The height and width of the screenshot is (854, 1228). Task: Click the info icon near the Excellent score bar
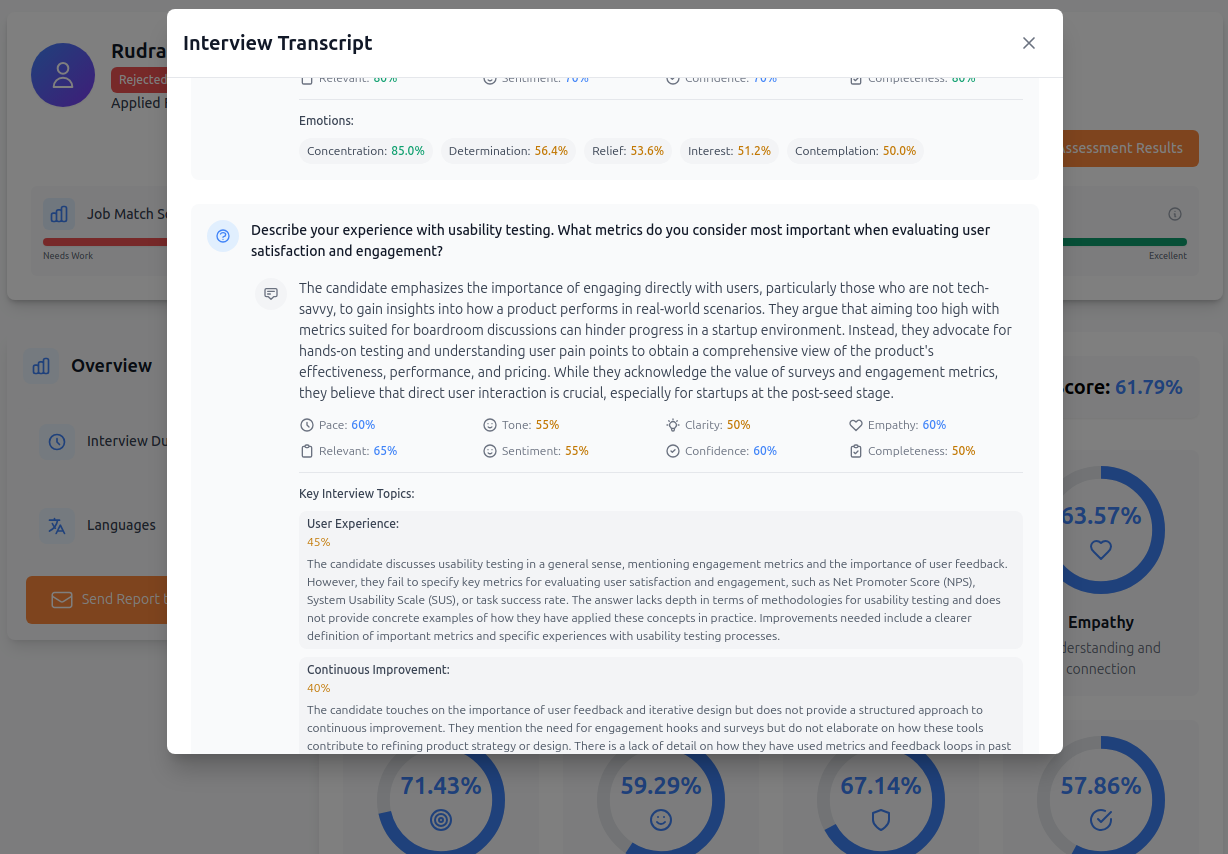pyautogui.click(x=1175, y=213)
